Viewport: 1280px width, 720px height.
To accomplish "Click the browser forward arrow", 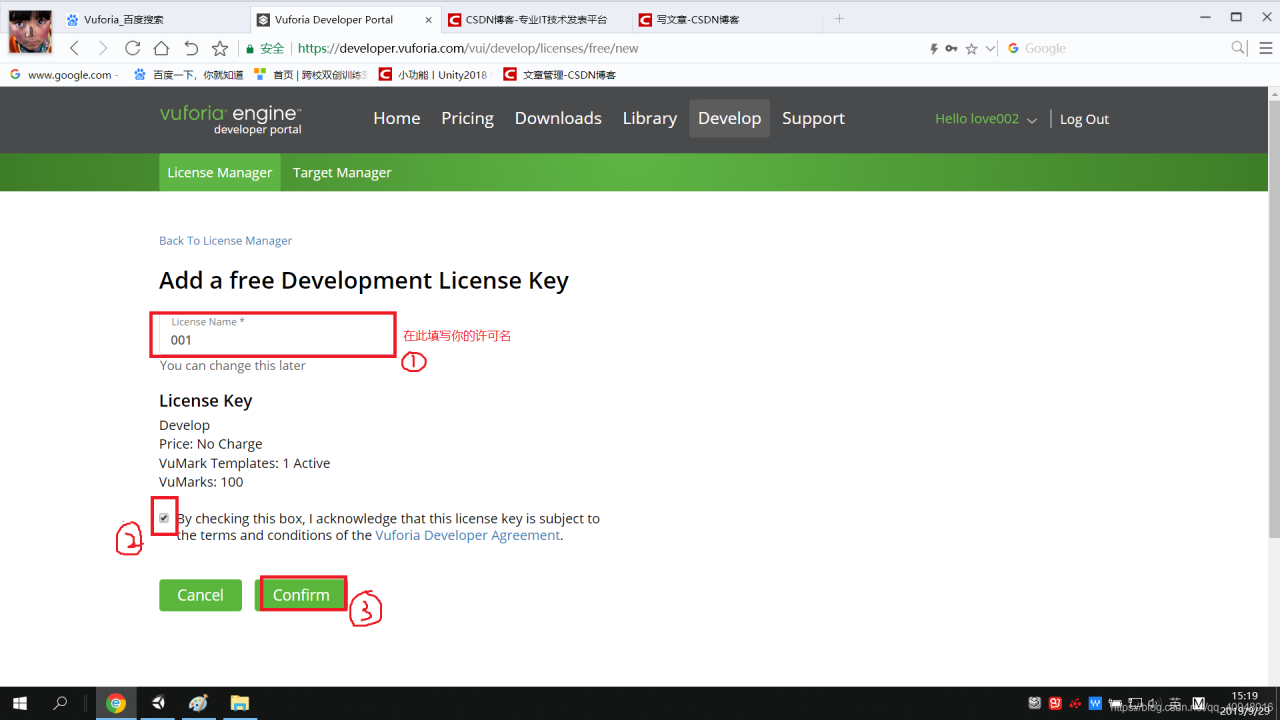I will click(x=103, y=48).
